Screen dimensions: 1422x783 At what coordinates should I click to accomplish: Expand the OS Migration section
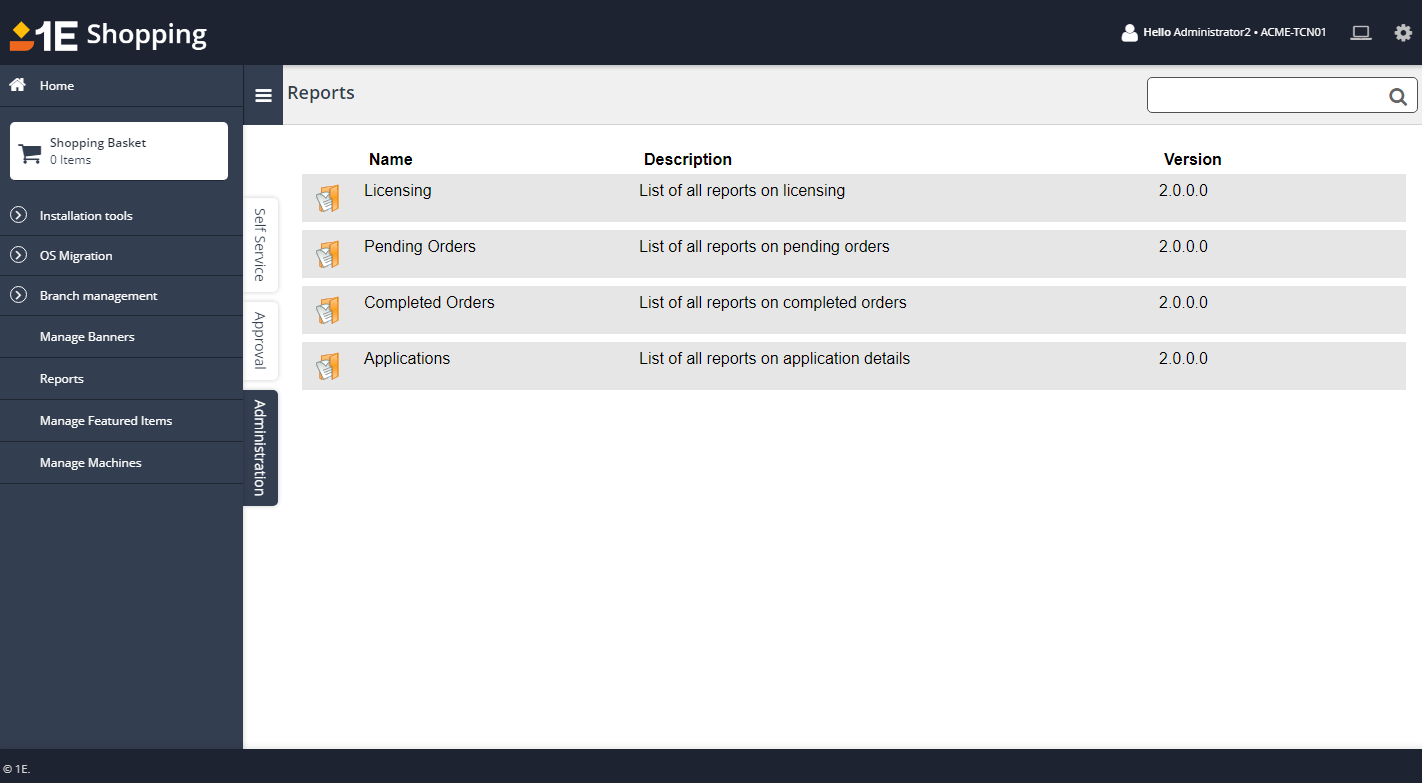click(x=76, y=256)
